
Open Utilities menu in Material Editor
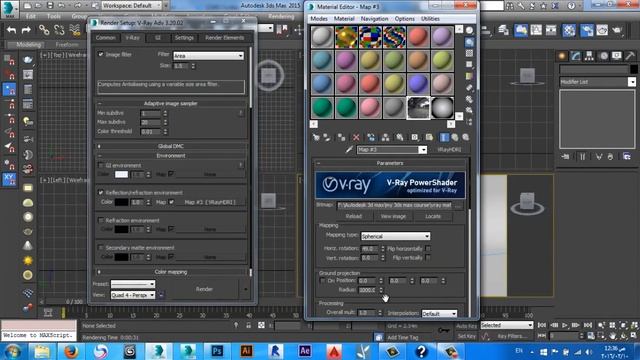(x=430, y=19)
